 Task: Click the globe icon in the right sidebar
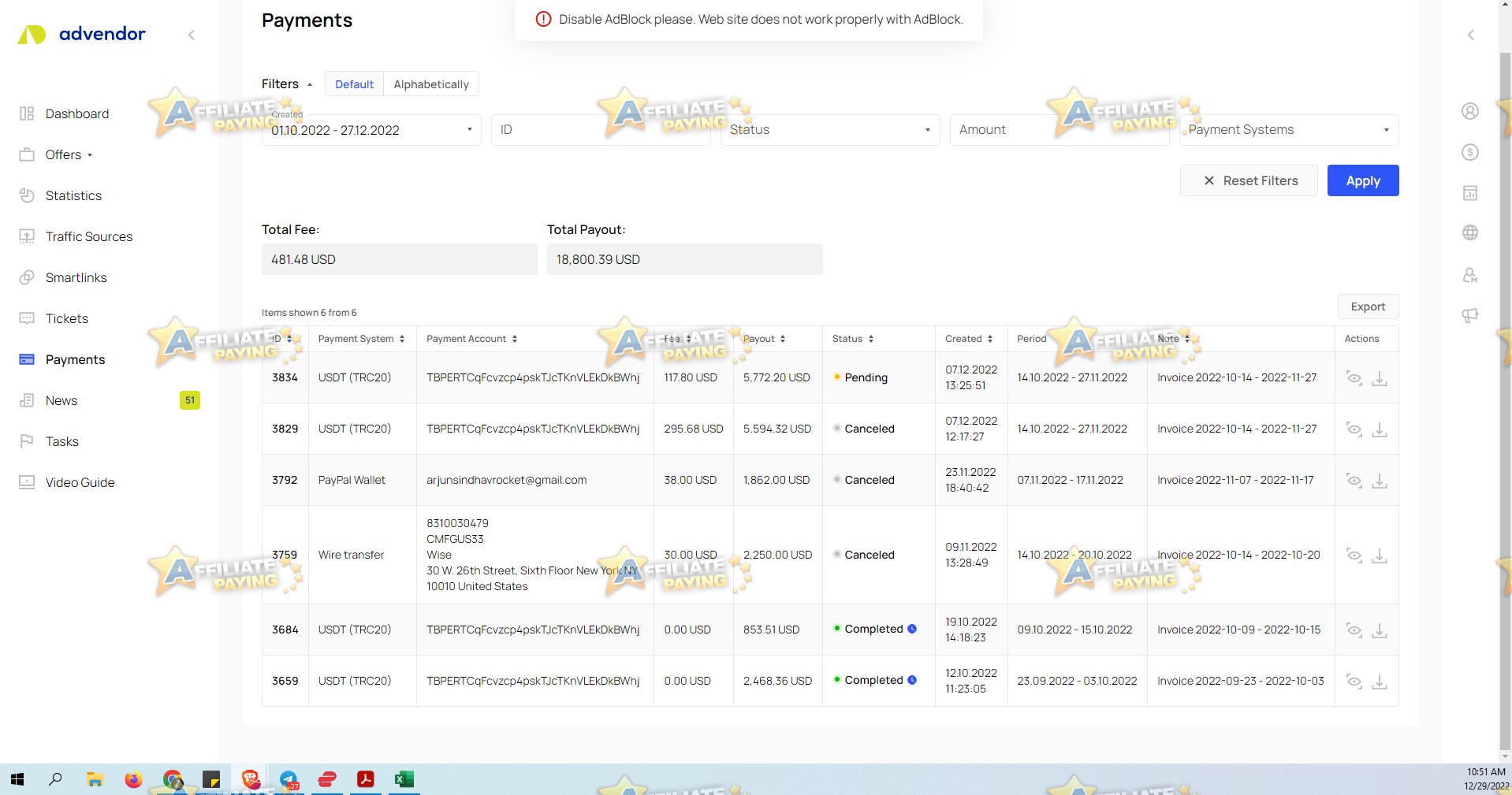click(1469, 232)
